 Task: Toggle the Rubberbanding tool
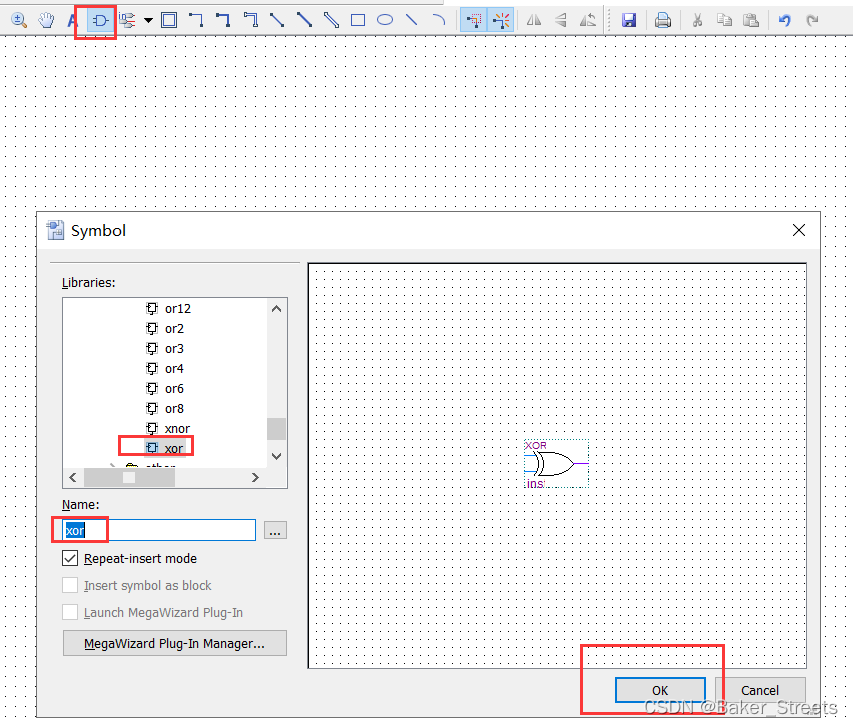pos(500,21)
